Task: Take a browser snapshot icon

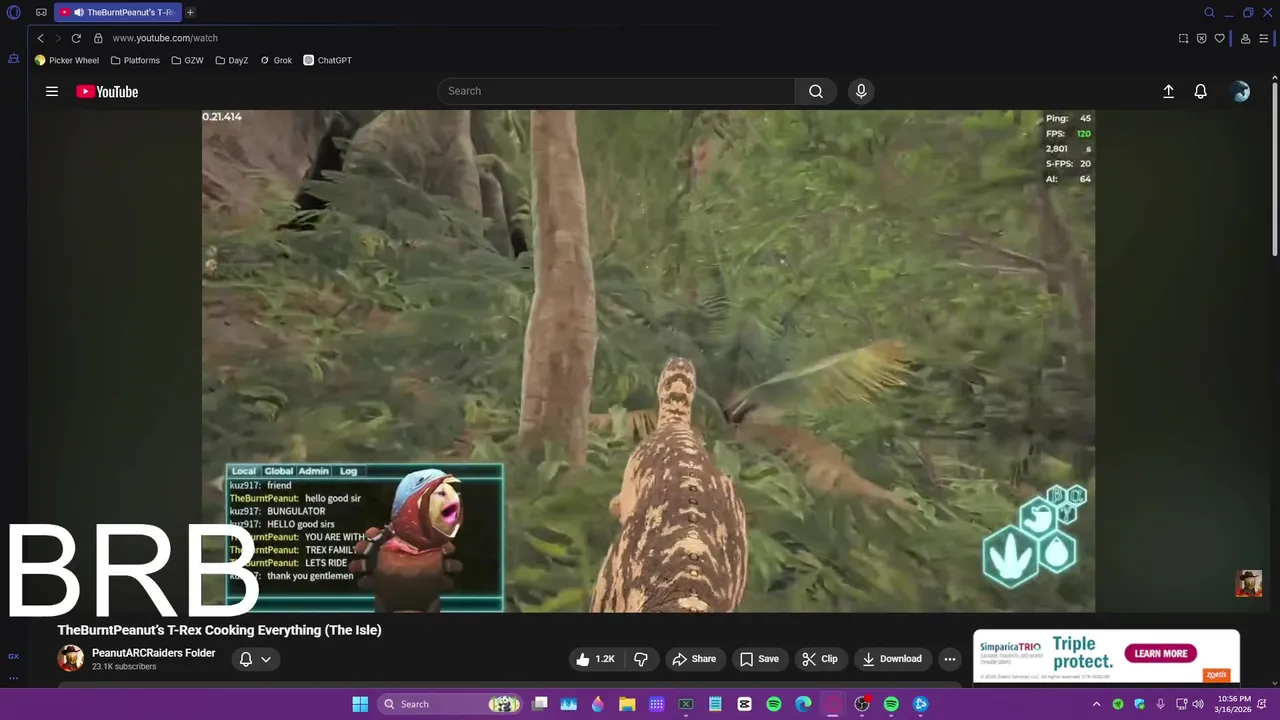Action: point(1183,38)
